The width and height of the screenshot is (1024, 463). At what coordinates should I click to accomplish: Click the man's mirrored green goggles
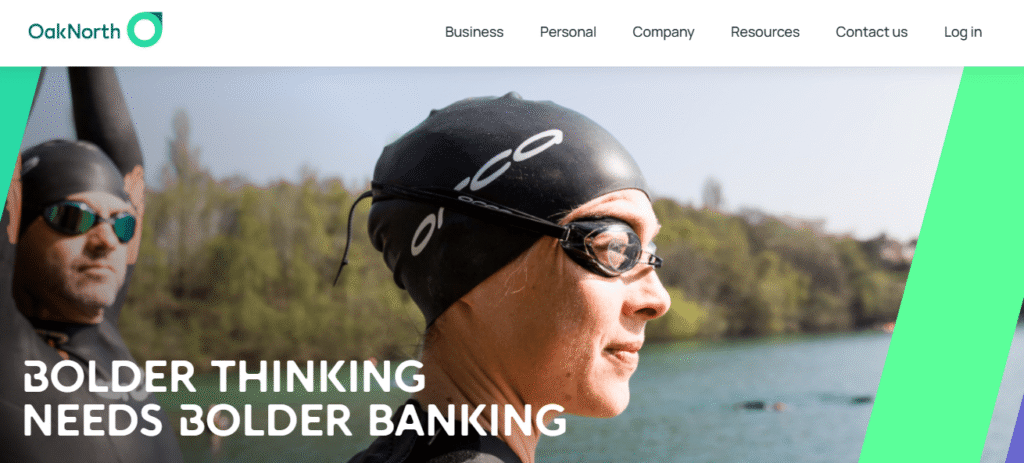tap(89, 220)
